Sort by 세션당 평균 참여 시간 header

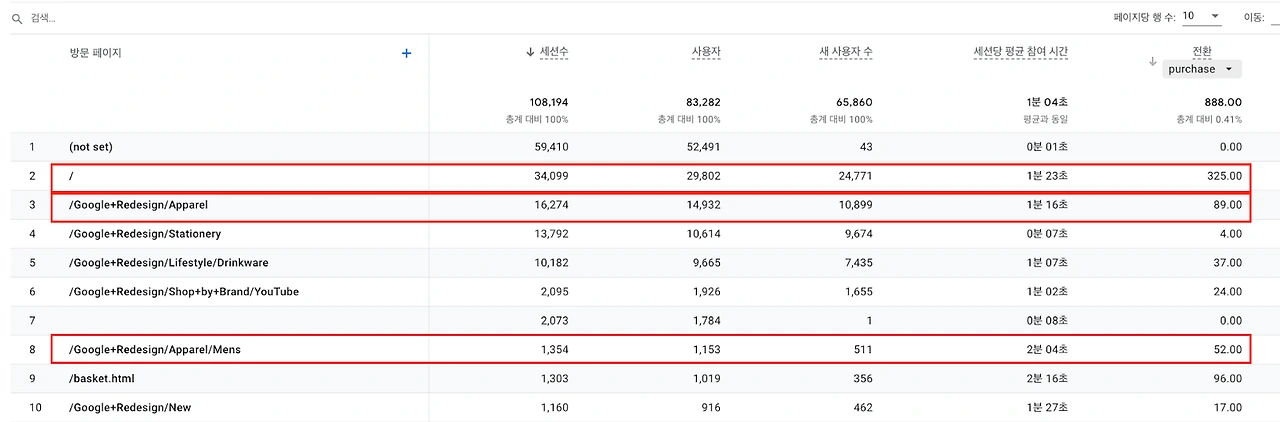pos(1020,52)
